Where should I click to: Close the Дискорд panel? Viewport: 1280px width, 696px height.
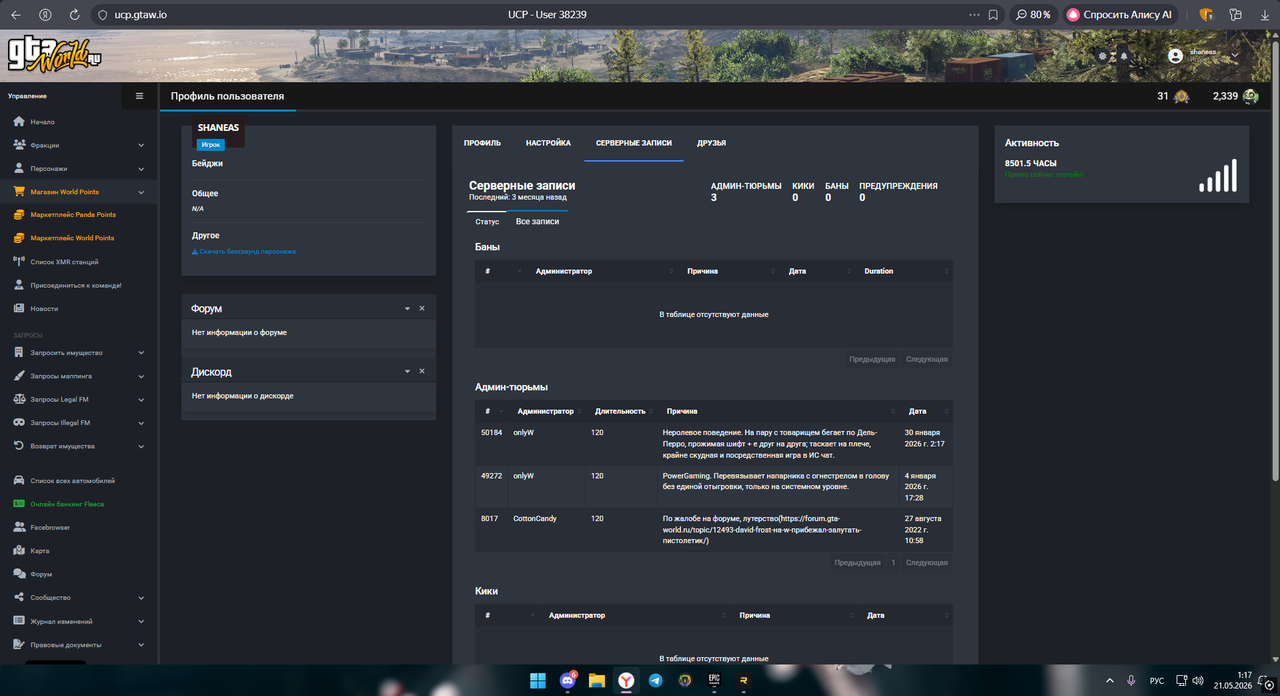click(x=422, y=371)
